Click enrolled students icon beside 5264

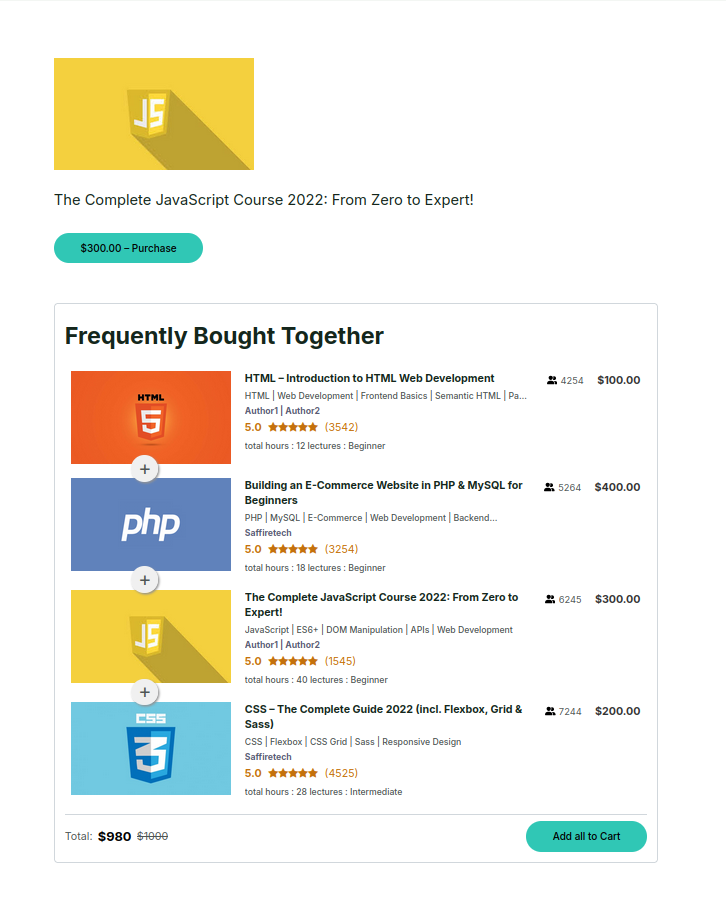(x=549, y=488)
